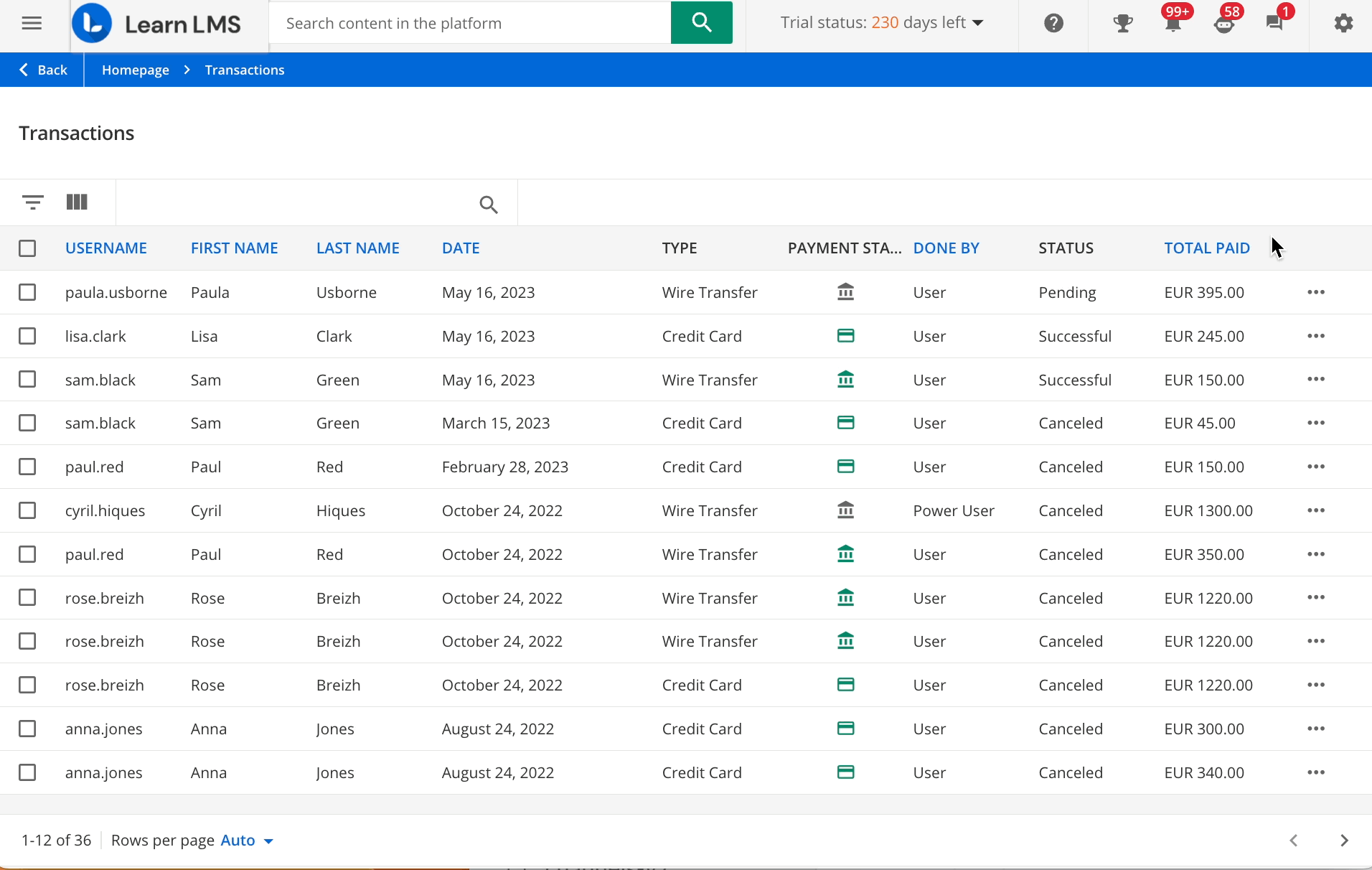Select the lisa.clark row checkbox
The width and height of the screenshot is (1372, 870).
[x=27, y=336]
